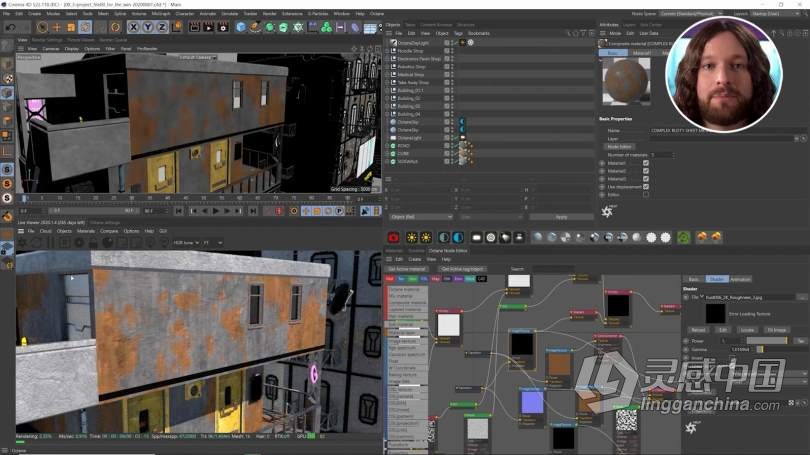Open the HDR tone dropdown in Live Viewer
This screenshot has width=810, height=455.
point(186,243)
